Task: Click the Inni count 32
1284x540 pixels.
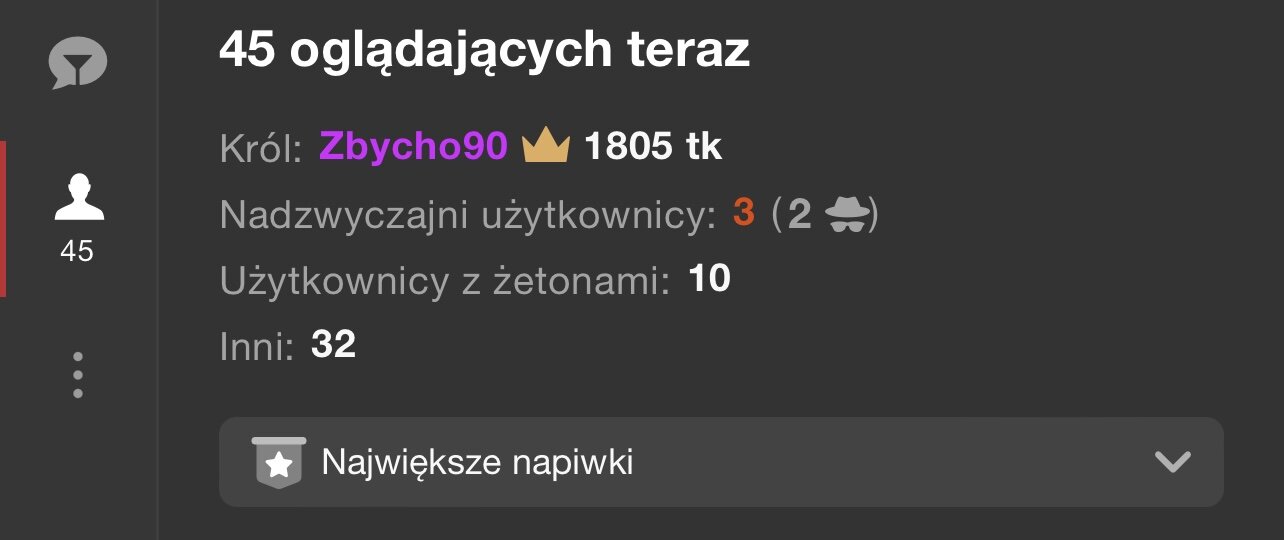Action: [x=333, y=345]
